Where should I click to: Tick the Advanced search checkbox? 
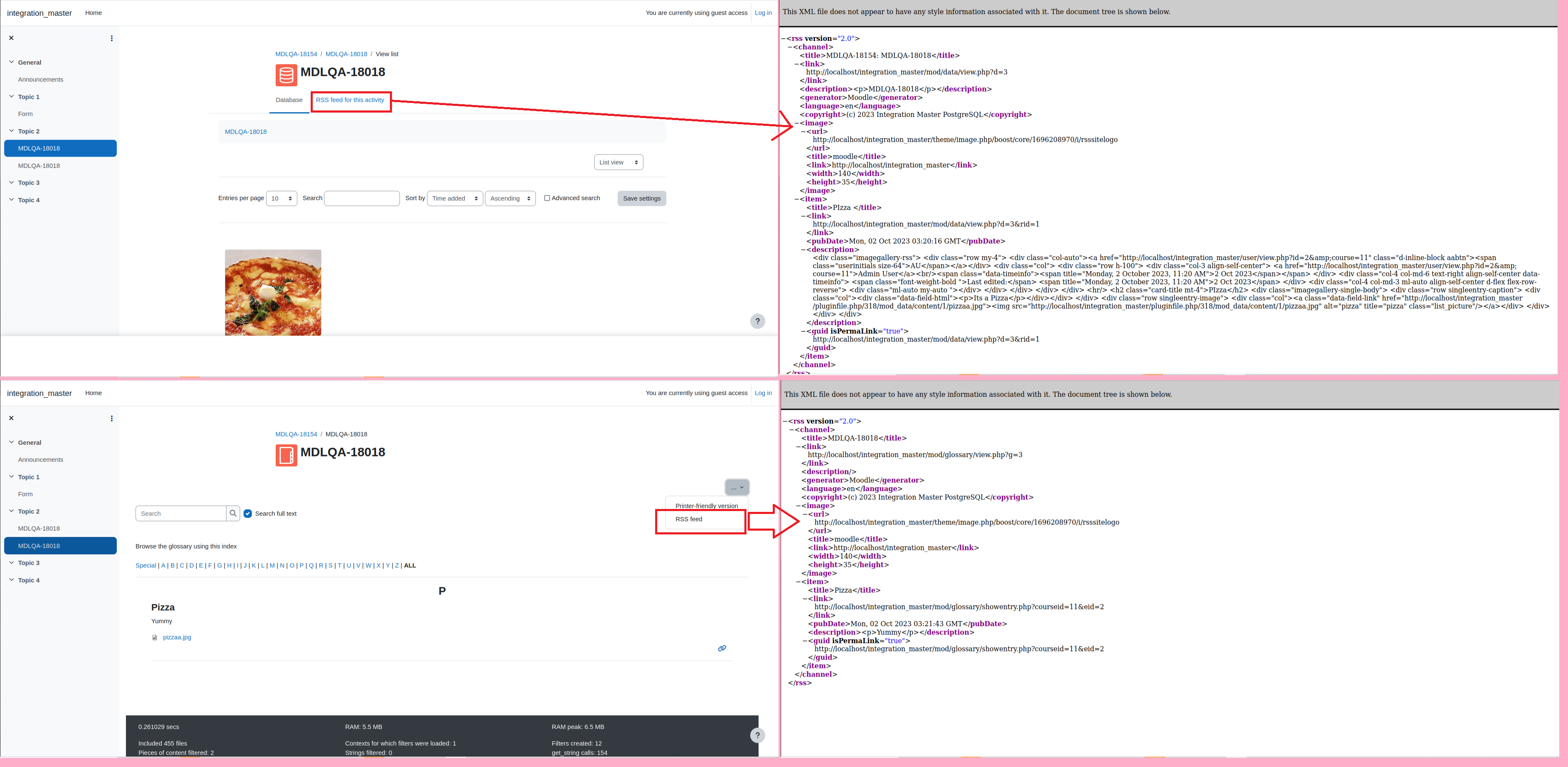coord(547,198)
